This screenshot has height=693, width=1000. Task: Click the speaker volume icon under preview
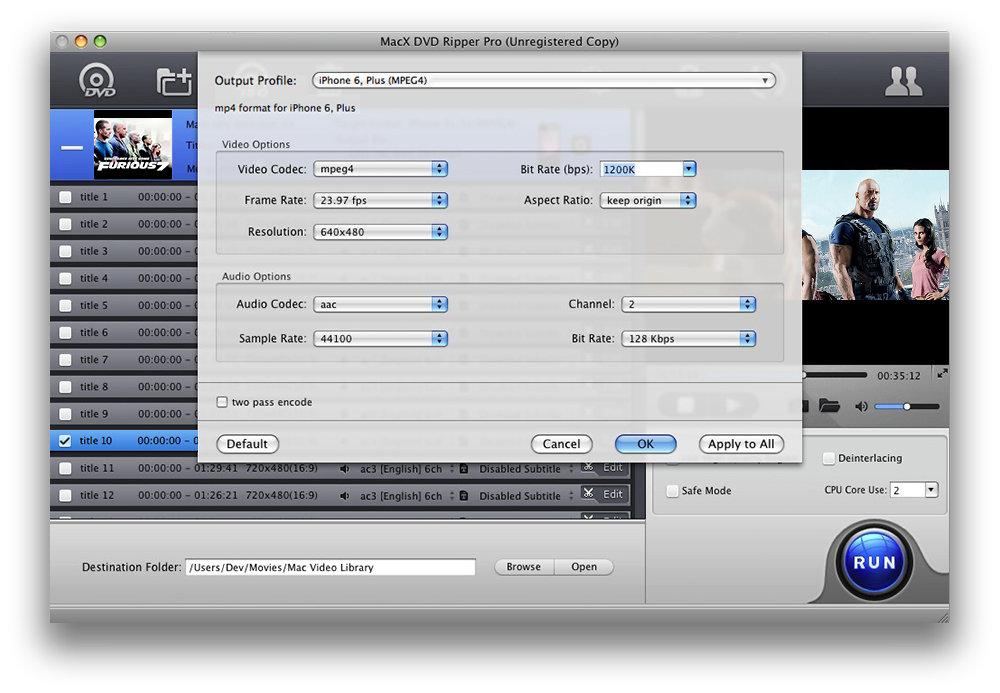pyautogui.click(x=861, y=406)
